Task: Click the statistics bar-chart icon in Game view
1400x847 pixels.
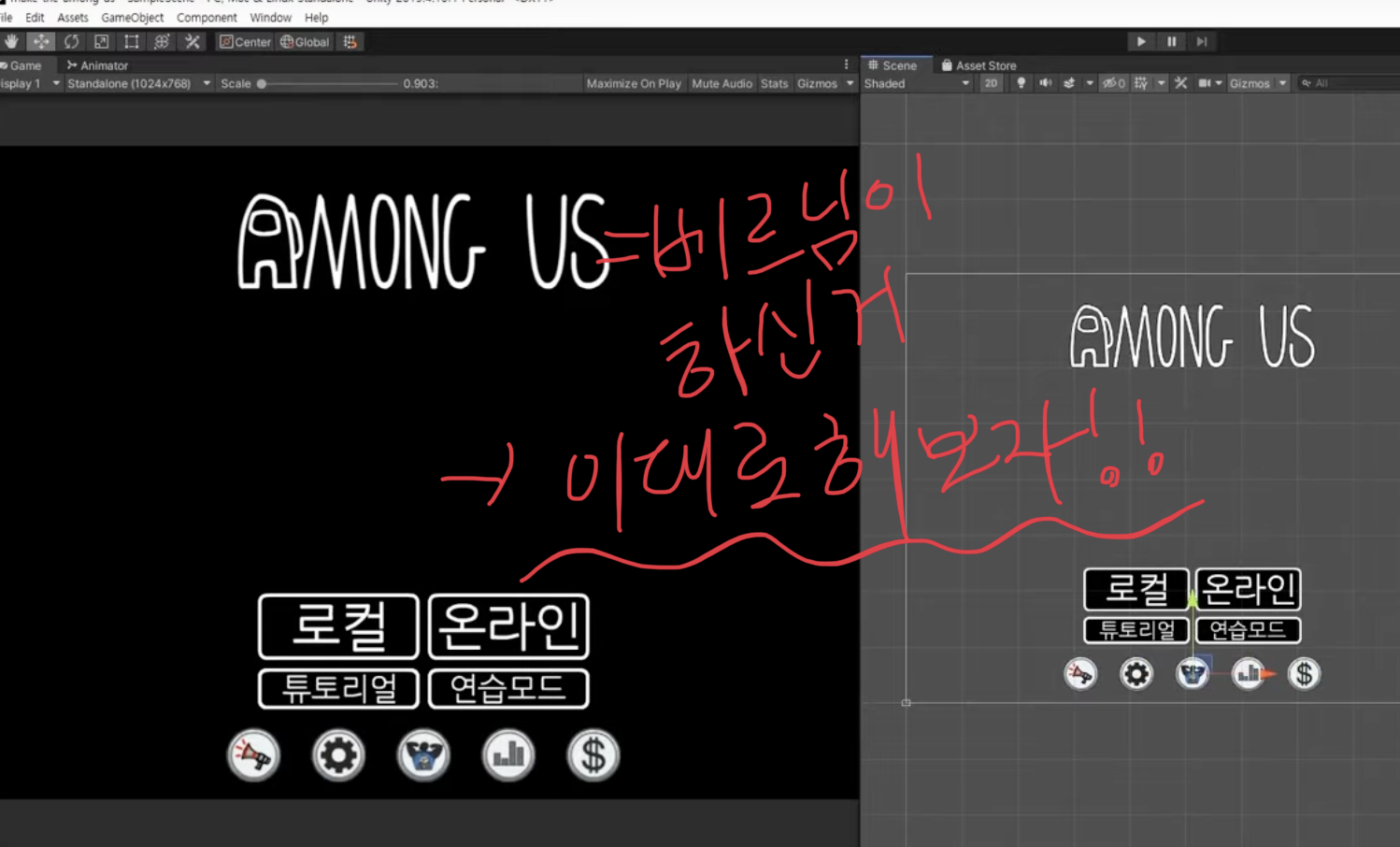Action: coord(508,754)
